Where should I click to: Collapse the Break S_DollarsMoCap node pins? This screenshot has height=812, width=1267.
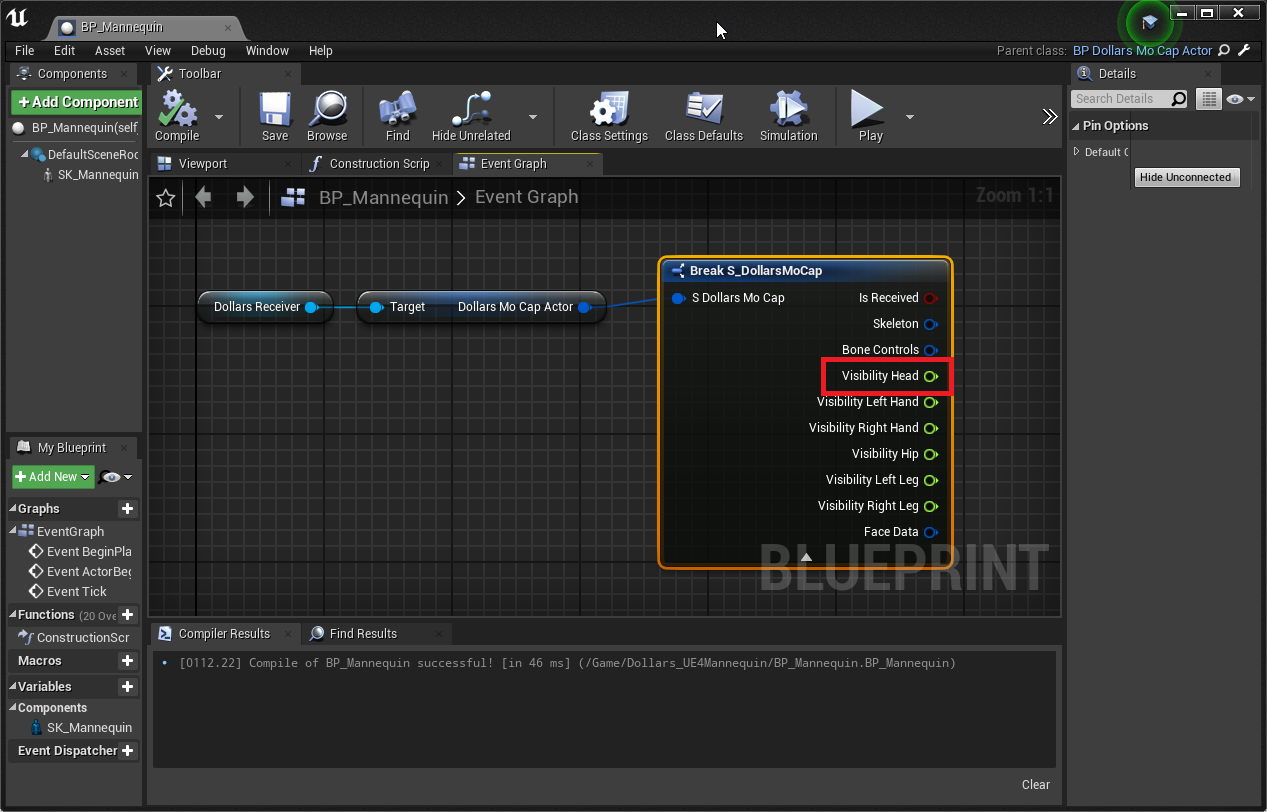[x=806, y=556]
